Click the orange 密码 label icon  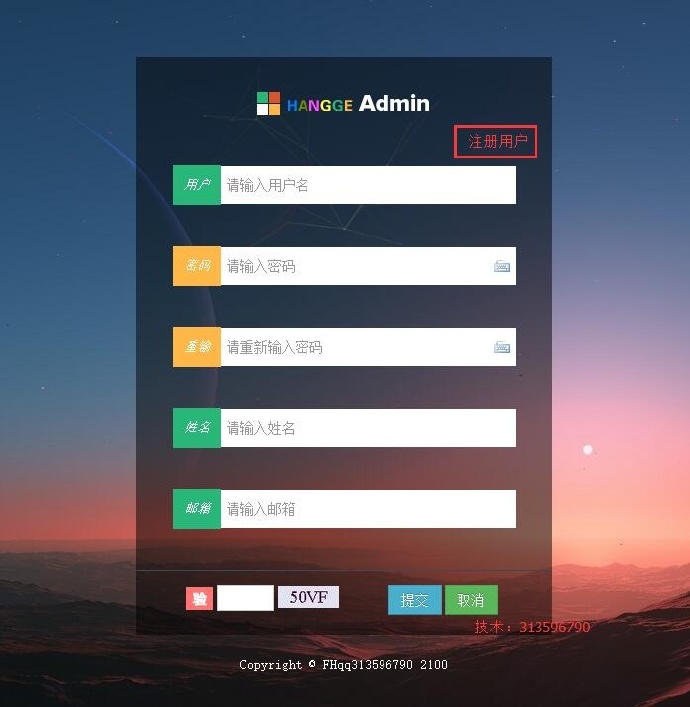point(197,266)
